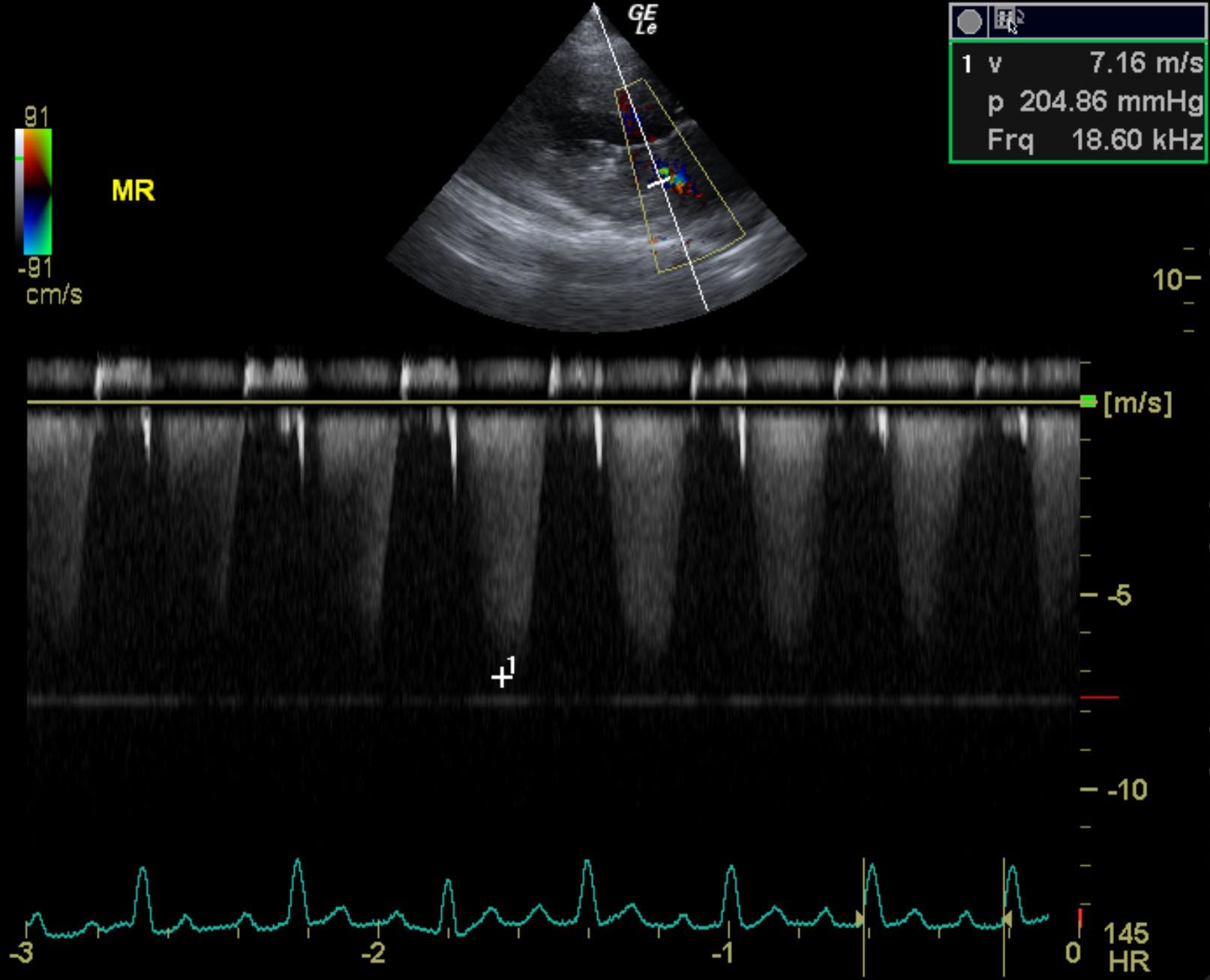1210x980 pixels.
Task: Click the -10 velocity scale label
Action: click(x=1127, y=789)
